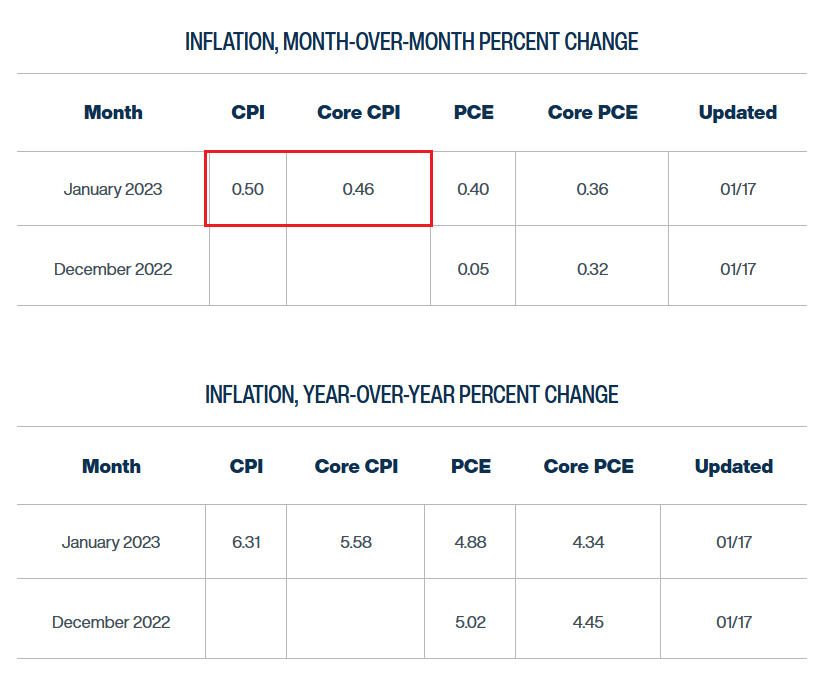The width and height of the screenshot is (825, 675).
Task: Select the year-over-year Core CPI value 5.58
Action: [356, 542]
